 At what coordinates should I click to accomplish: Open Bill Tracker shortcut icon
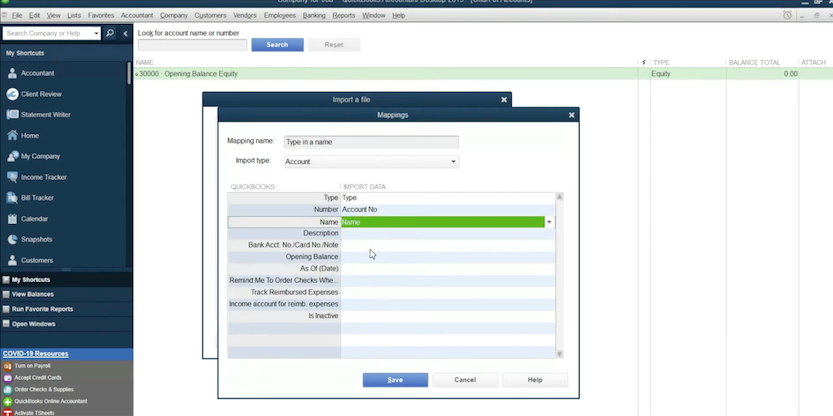(12, 198)
